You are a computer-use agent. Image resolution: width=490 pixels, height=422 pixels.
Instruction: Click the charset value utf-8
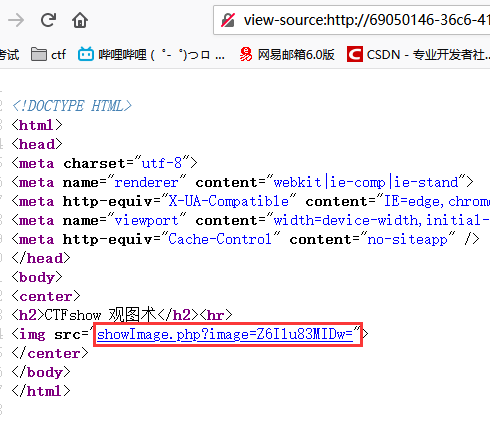(x=162, y=163)
